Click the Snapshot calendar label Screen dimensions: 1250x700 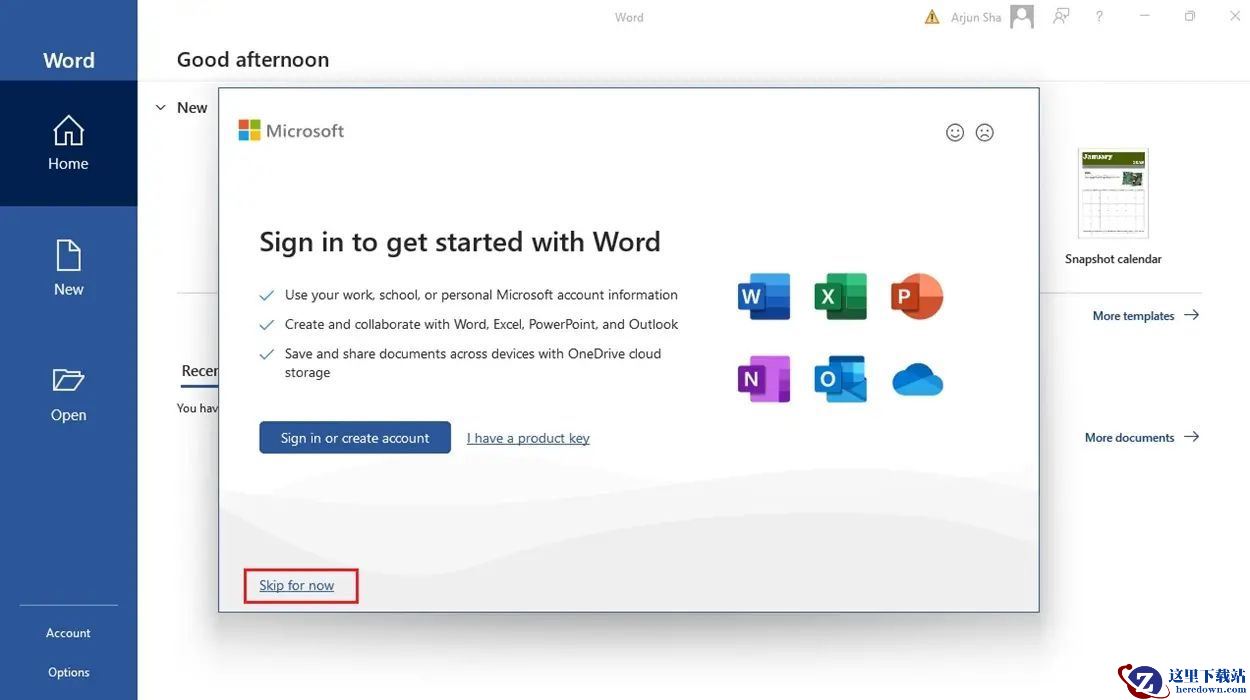1113,259
